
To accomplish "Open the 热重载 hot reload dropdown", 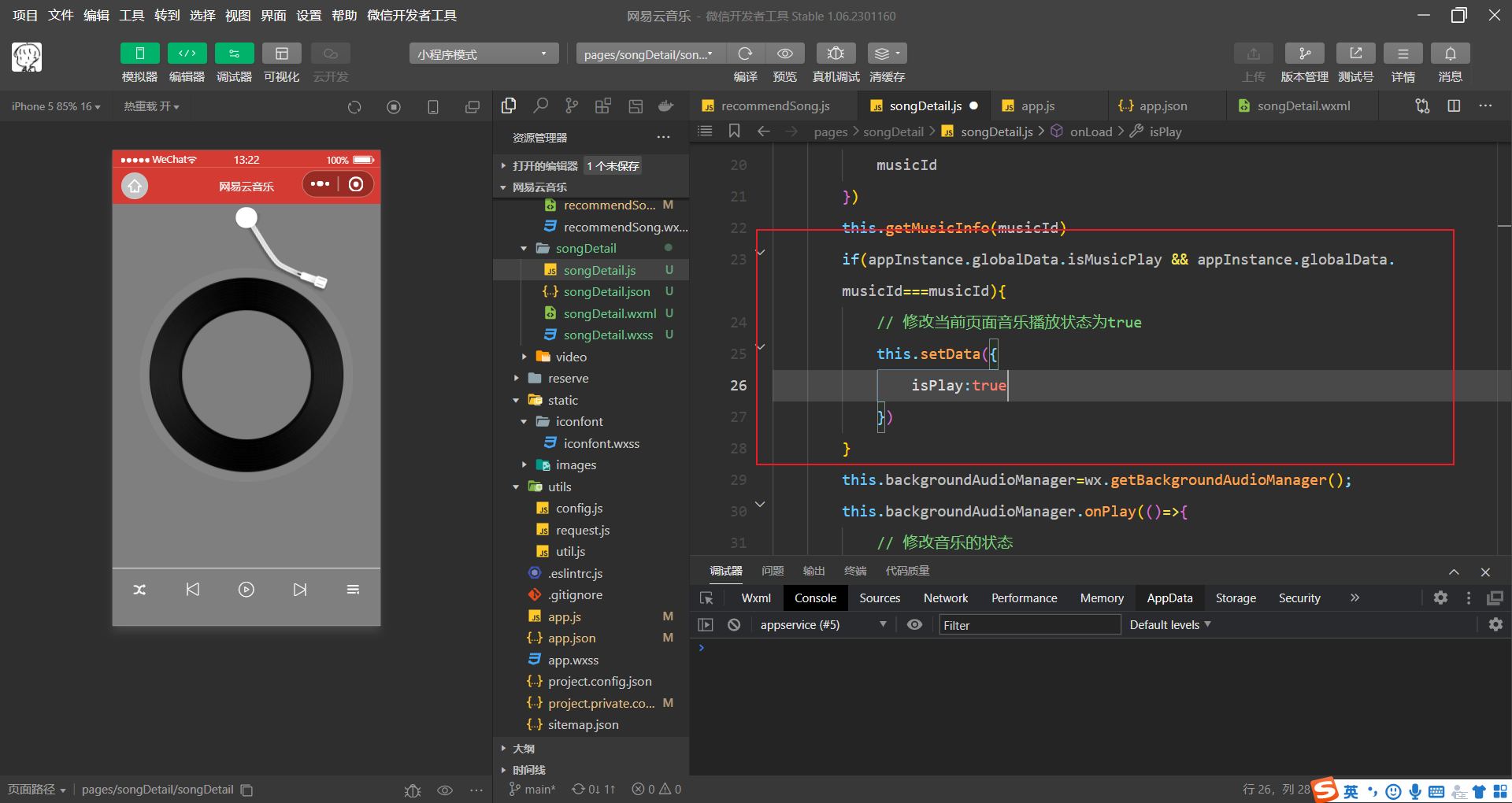I will pyautogui.click(x=151, y=106).
